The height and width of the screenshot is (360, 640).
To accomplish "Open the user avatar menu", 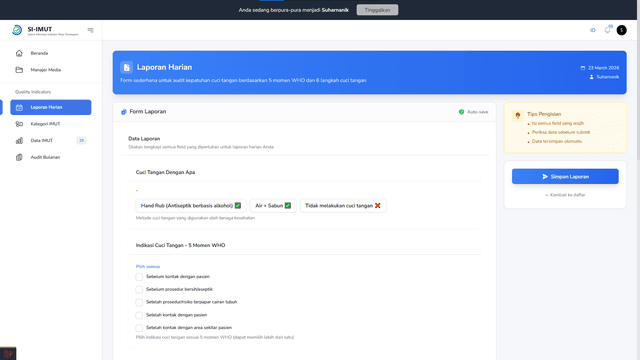I will coord(622,30).
